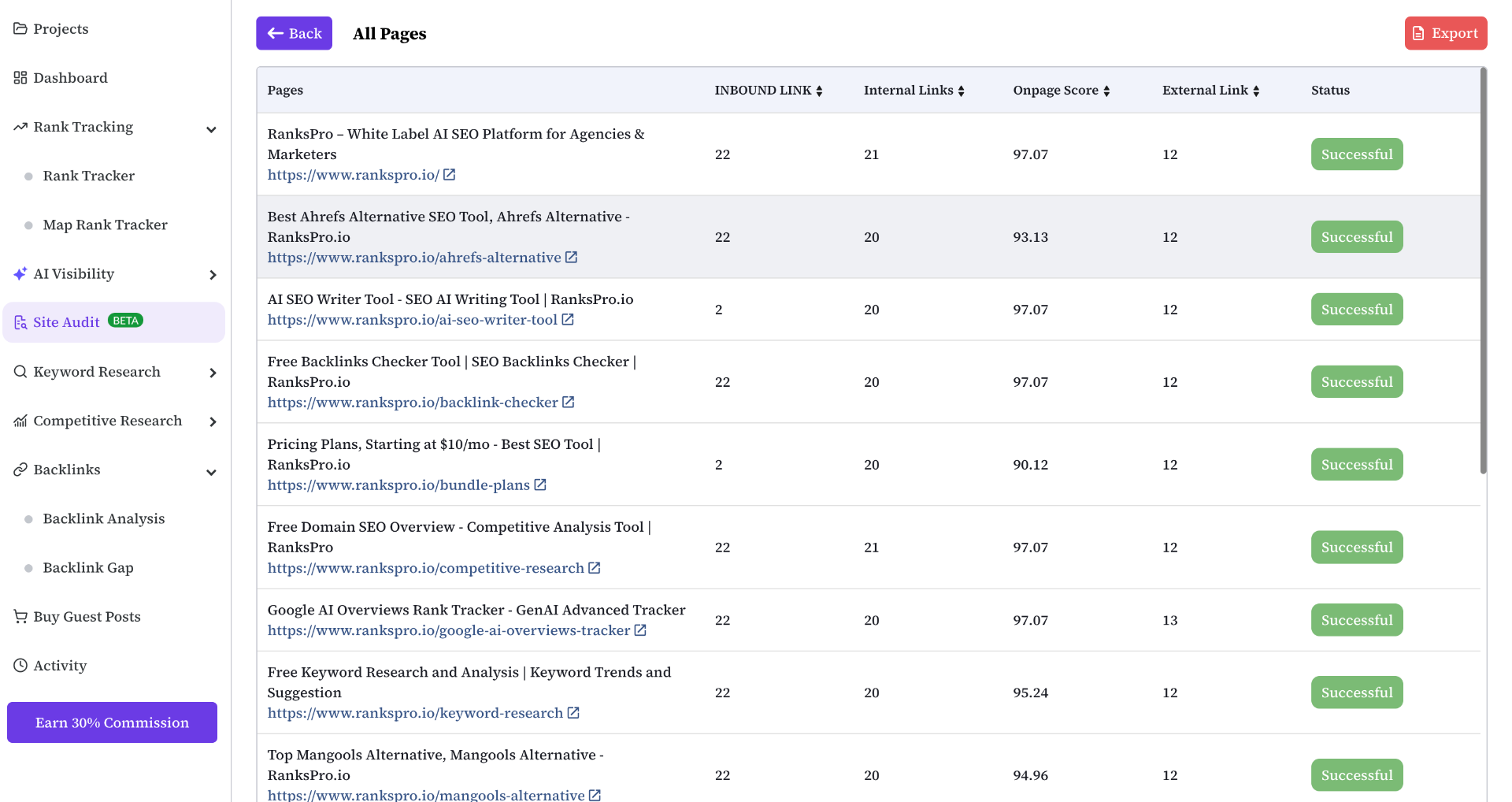Click Onpage Score 90.12 value

pyautogui.click(x=1030, y=465)
